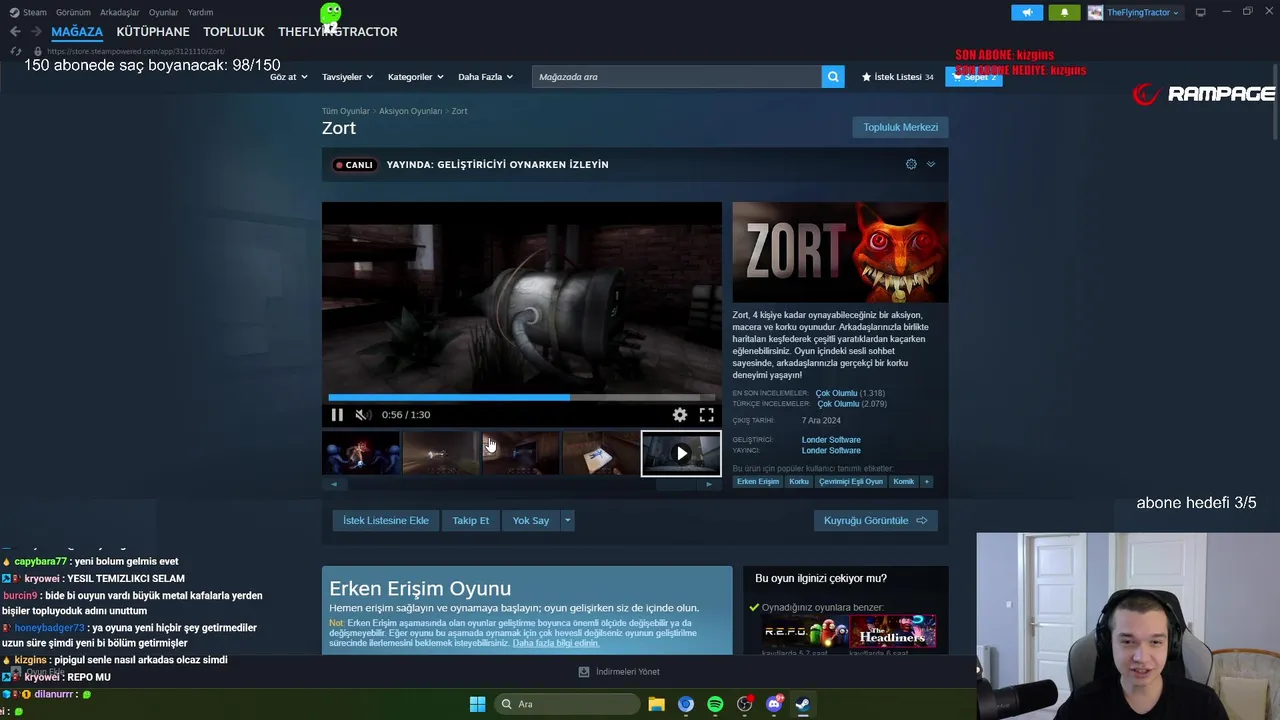Open File Explorer from taskbar
The width and height of the screenshot is (1280, 720).
tap(656, 704)
